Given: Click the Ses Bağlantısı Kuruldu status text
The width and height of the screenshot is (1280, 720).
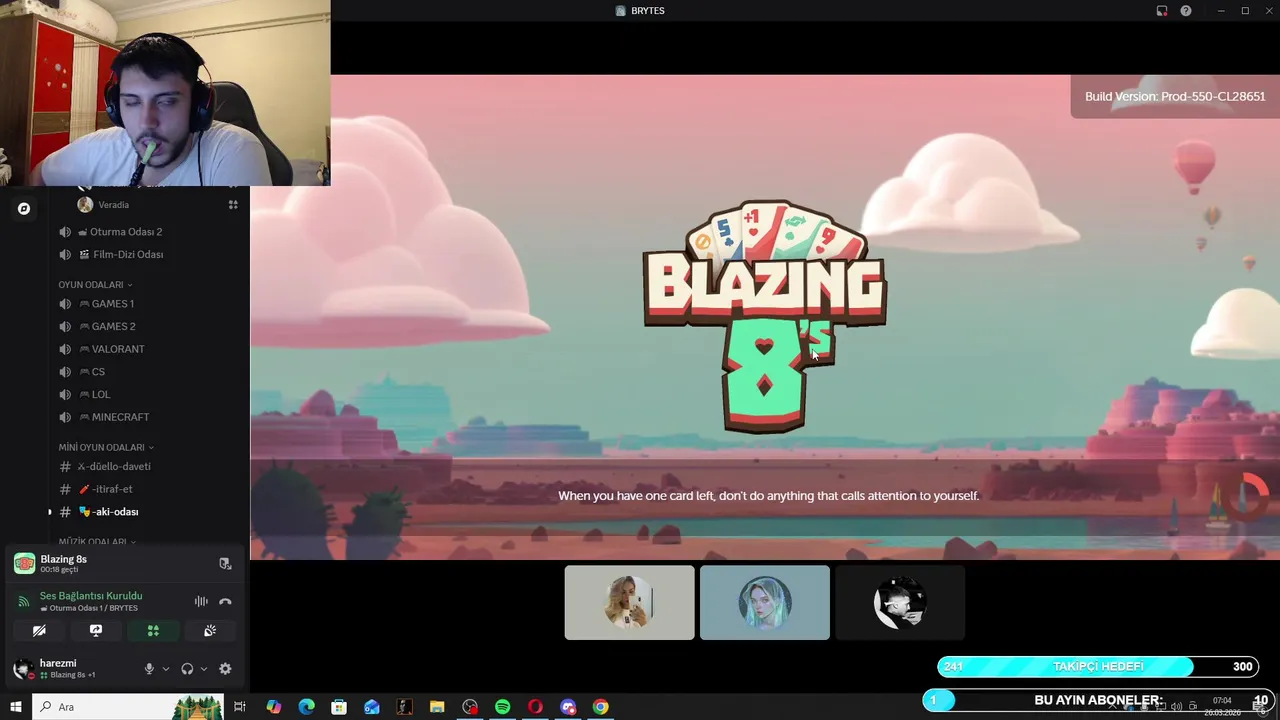Looking at the screenshot, I should (91, 596).
